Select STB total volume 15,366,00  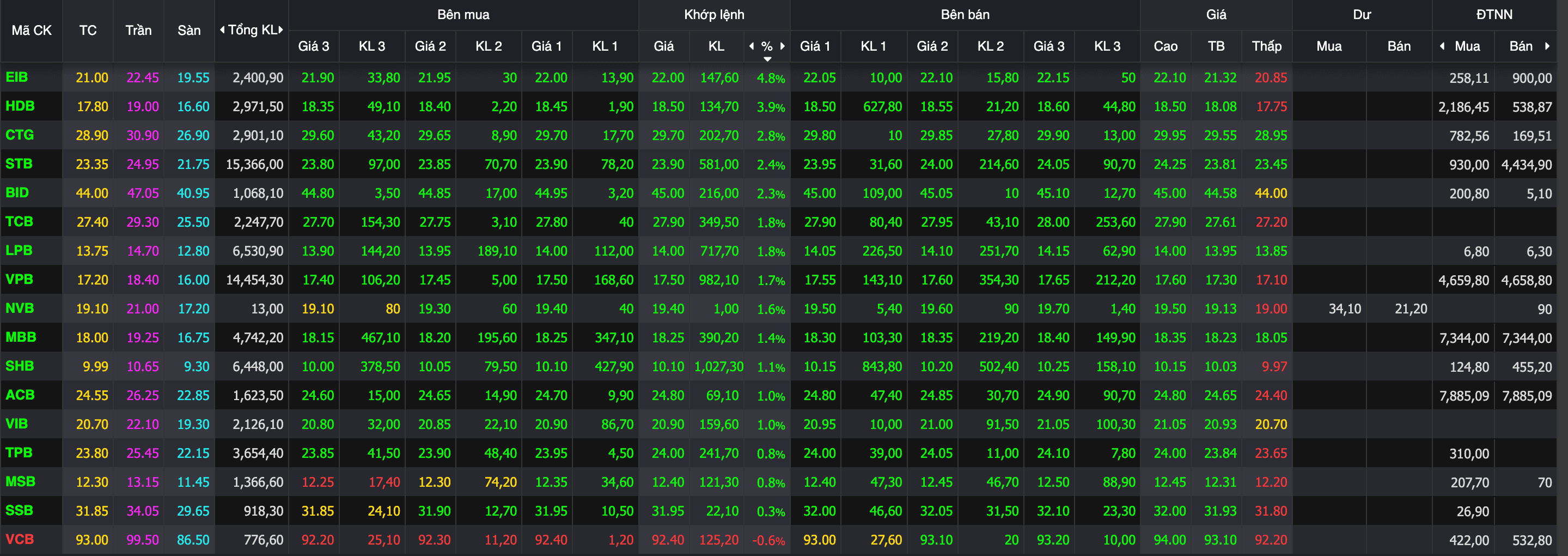[254, 165]
